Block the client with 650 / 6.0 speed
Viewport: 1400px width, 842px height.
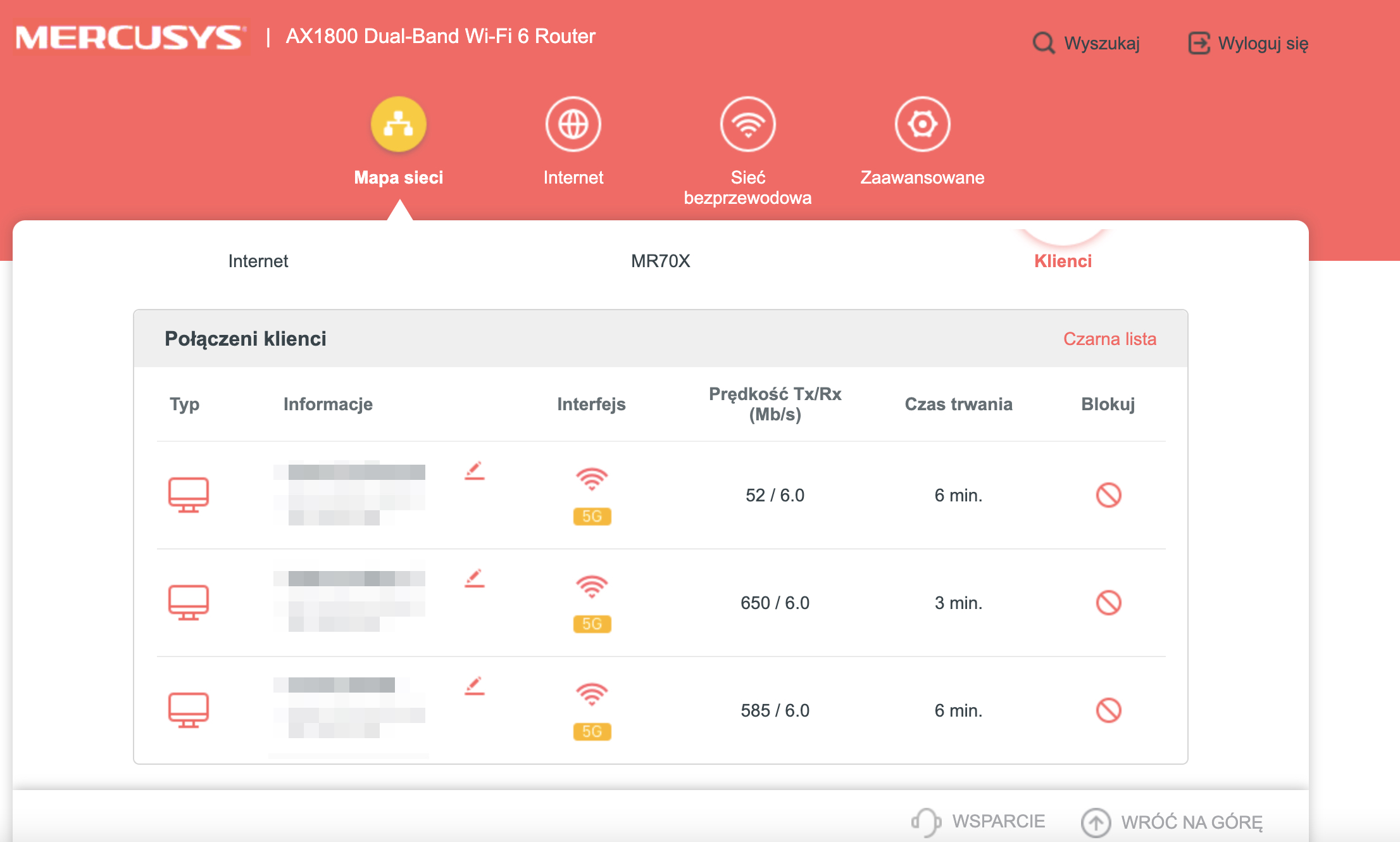(1108, 603)
